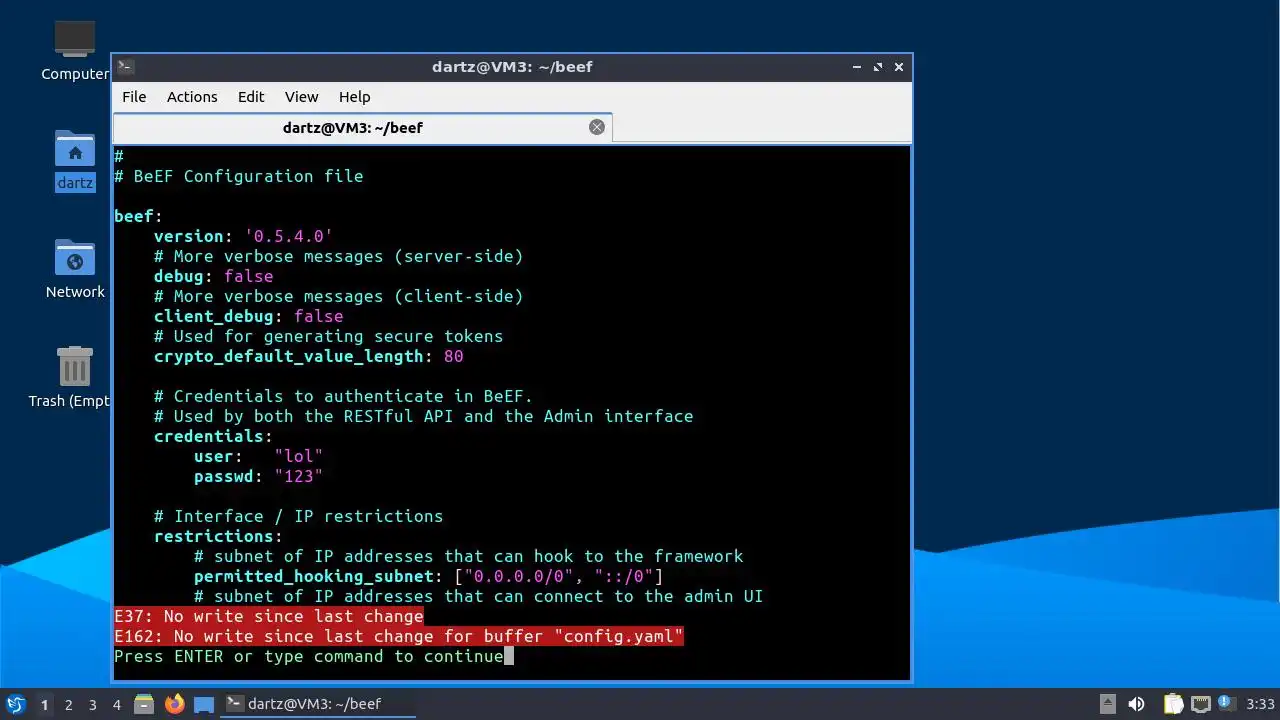1280x720 pixels.
Task: Click the '# Interface / IP restrictions' comment
Action: click(x=298, y=516)
